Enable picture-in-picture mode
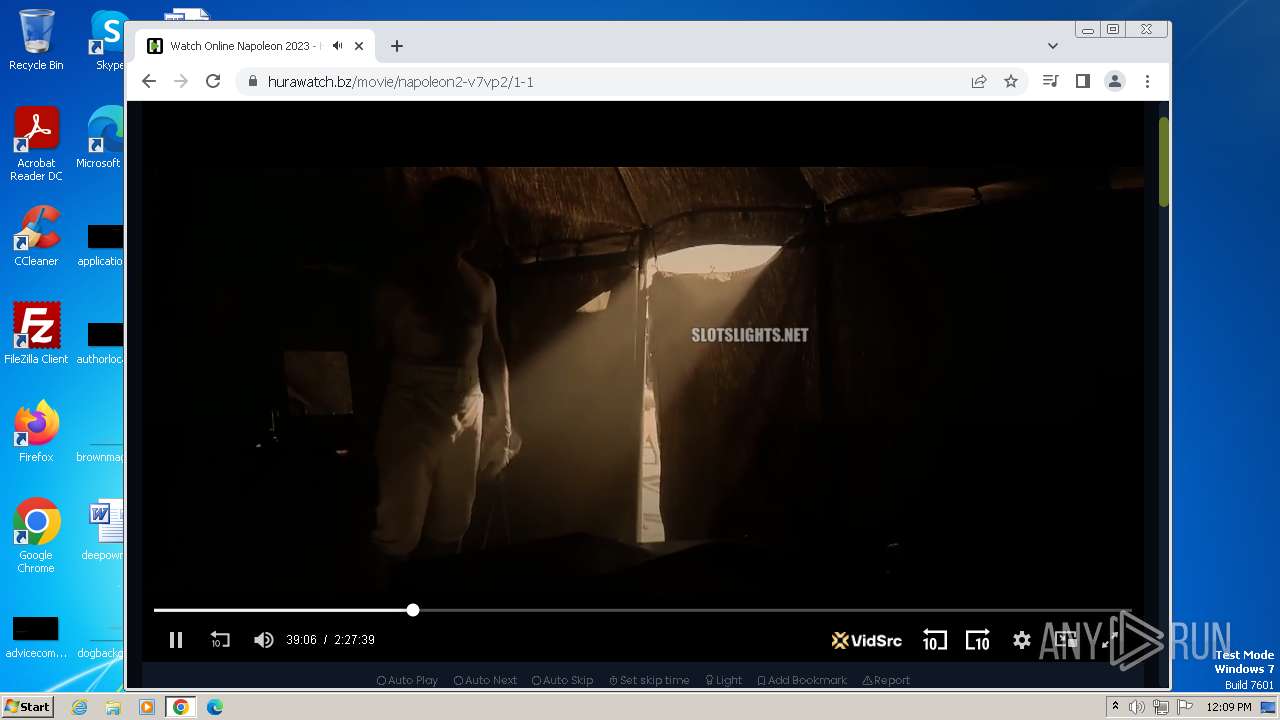The image size is (1280, 720). click(x=1066, y=640)
